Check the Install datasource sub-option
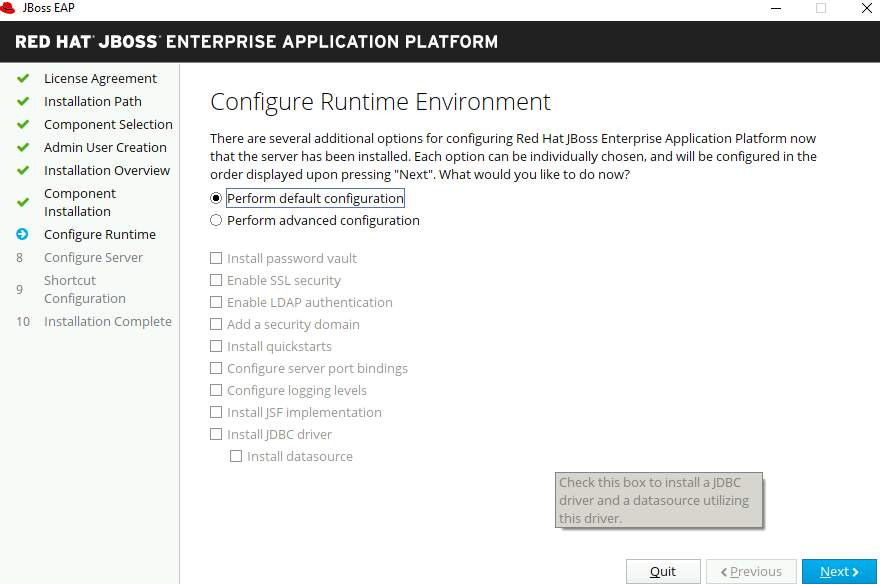This screenshot has width=880, height=584. [x=236, y=456]
